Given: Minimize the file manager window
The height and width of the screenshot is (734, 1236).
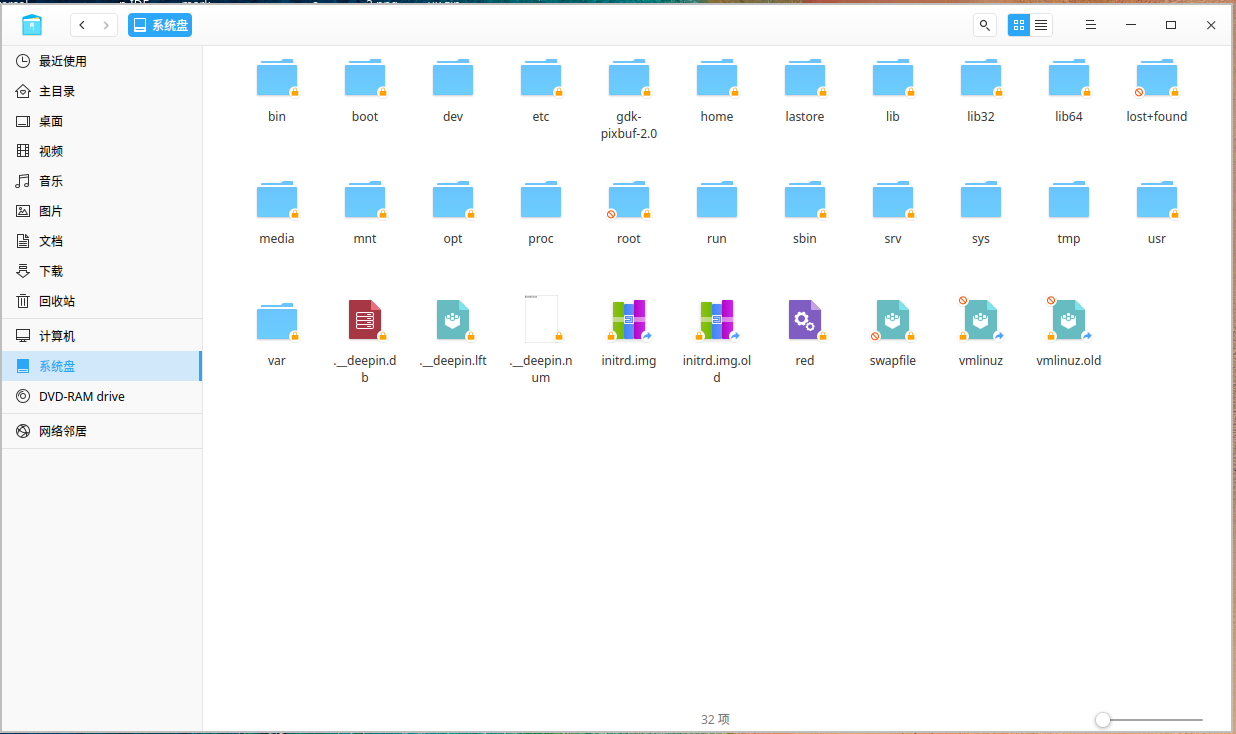Looking at the screenshot, I should (1131, 25).
